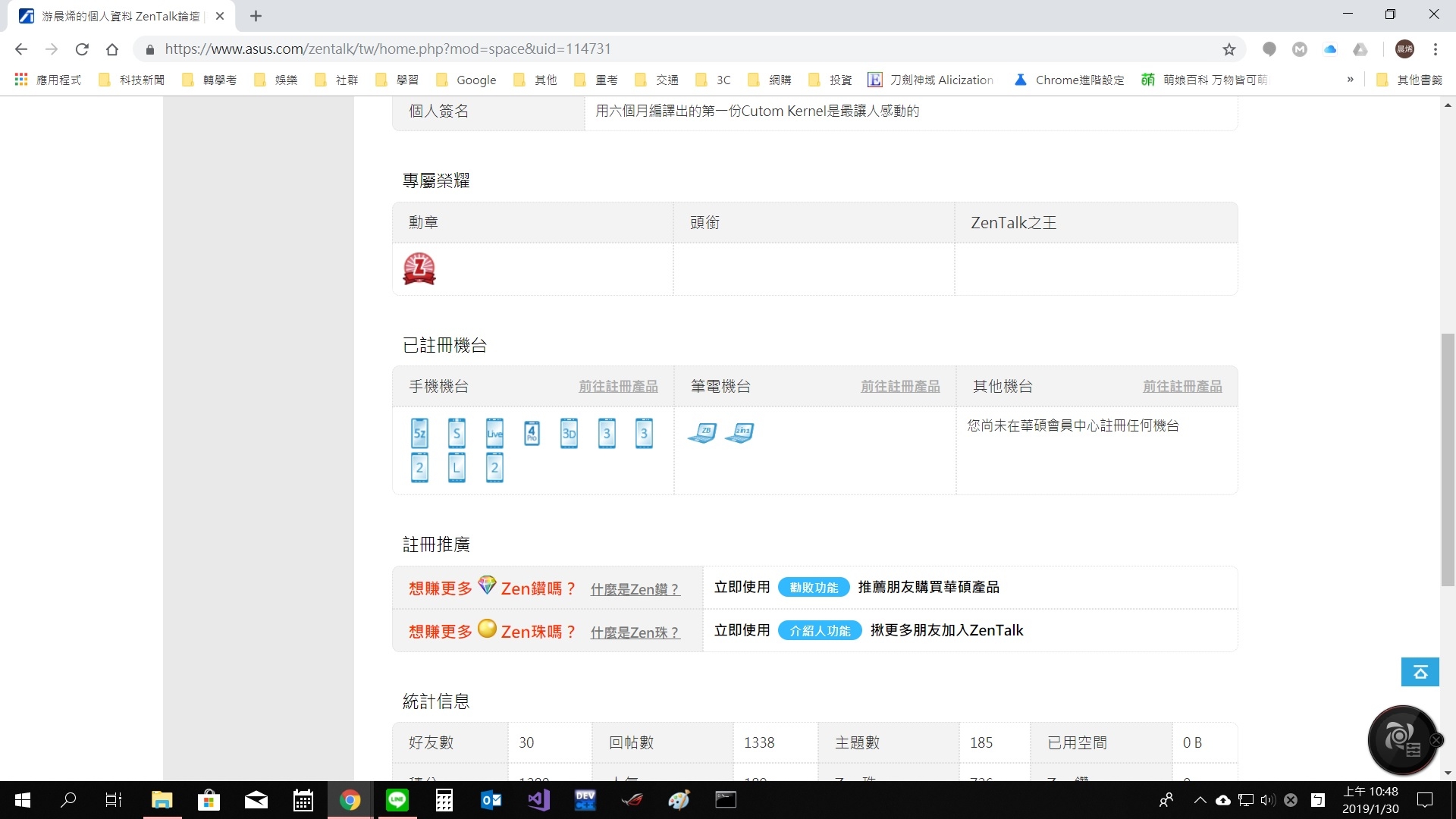The width and height of the screenshot is (1456, 819).
Task: Click the red Z medal badge
Action: point(419,269)
